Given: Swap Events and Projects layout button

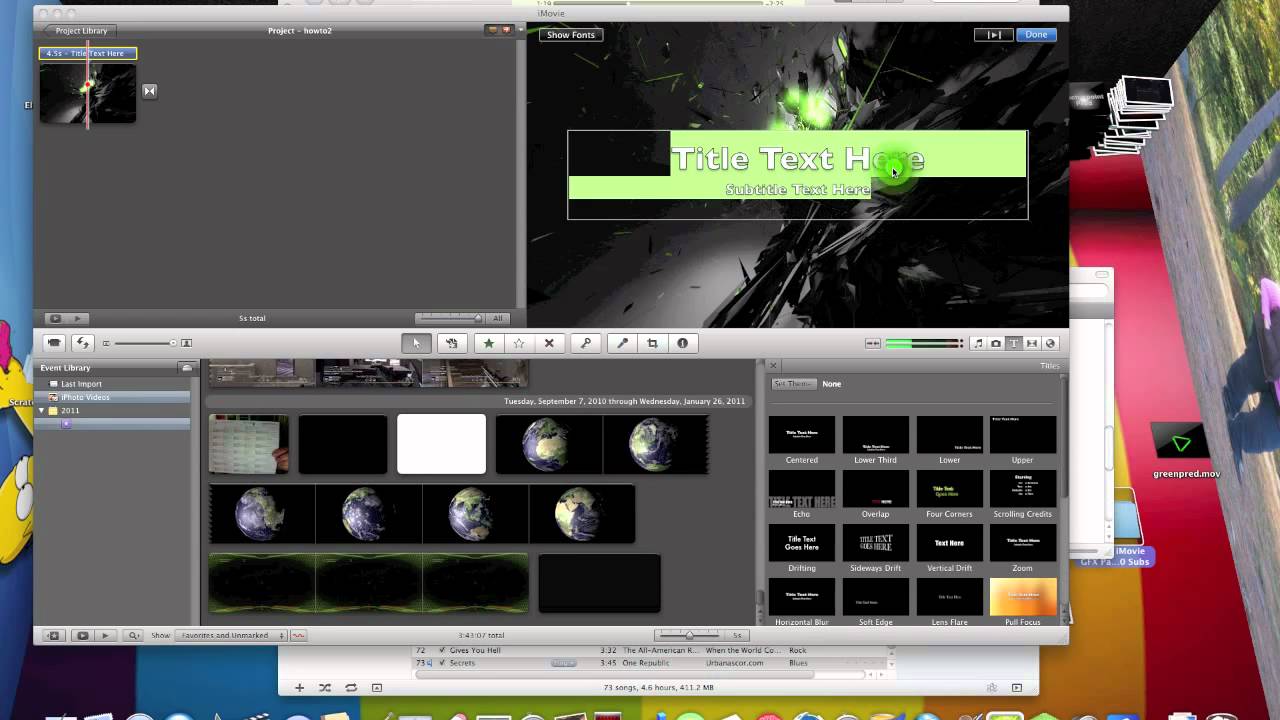Looking at the screenshot, I should pos(82,343).
